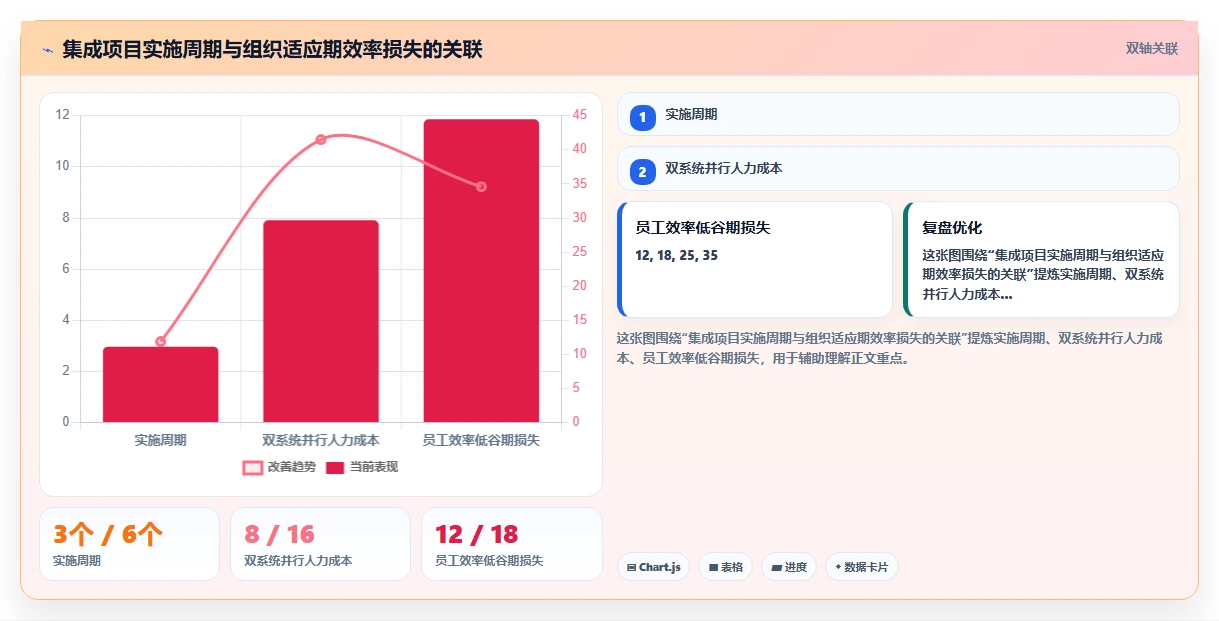Click x-axis label 实施周期

coord(160,439)
